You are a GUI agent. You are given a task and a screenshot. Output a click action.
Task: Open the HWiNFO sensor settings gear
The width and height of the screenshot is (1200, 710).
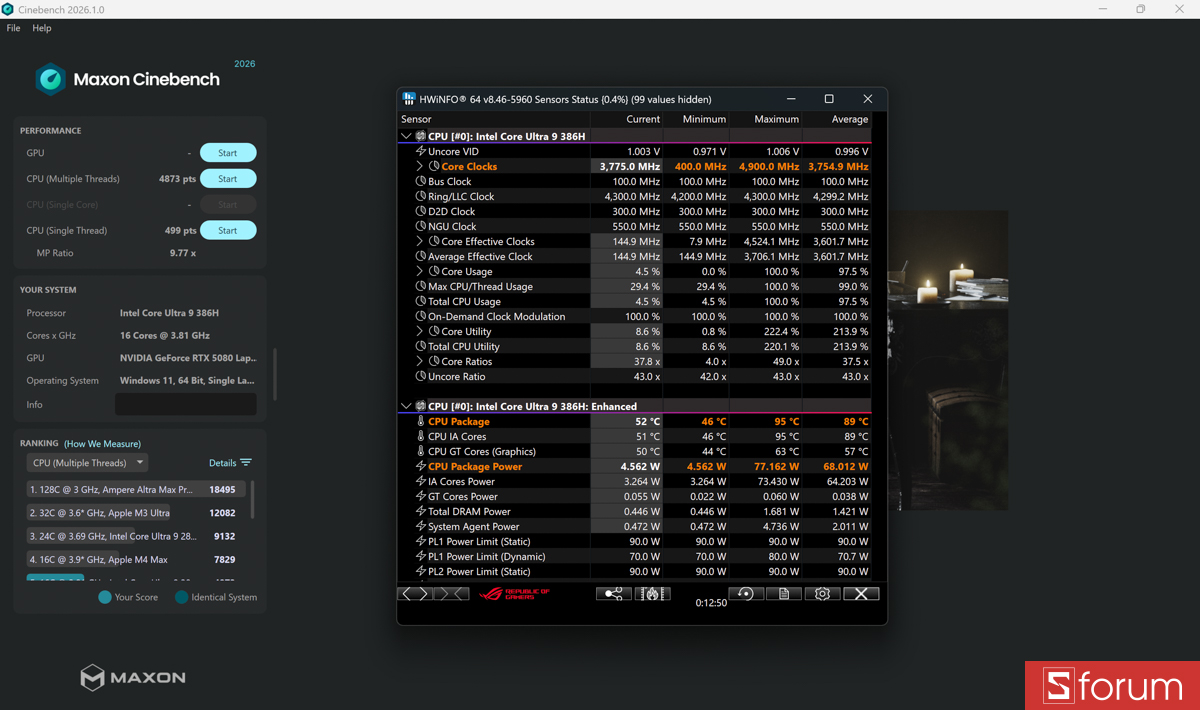coord(822,593)
